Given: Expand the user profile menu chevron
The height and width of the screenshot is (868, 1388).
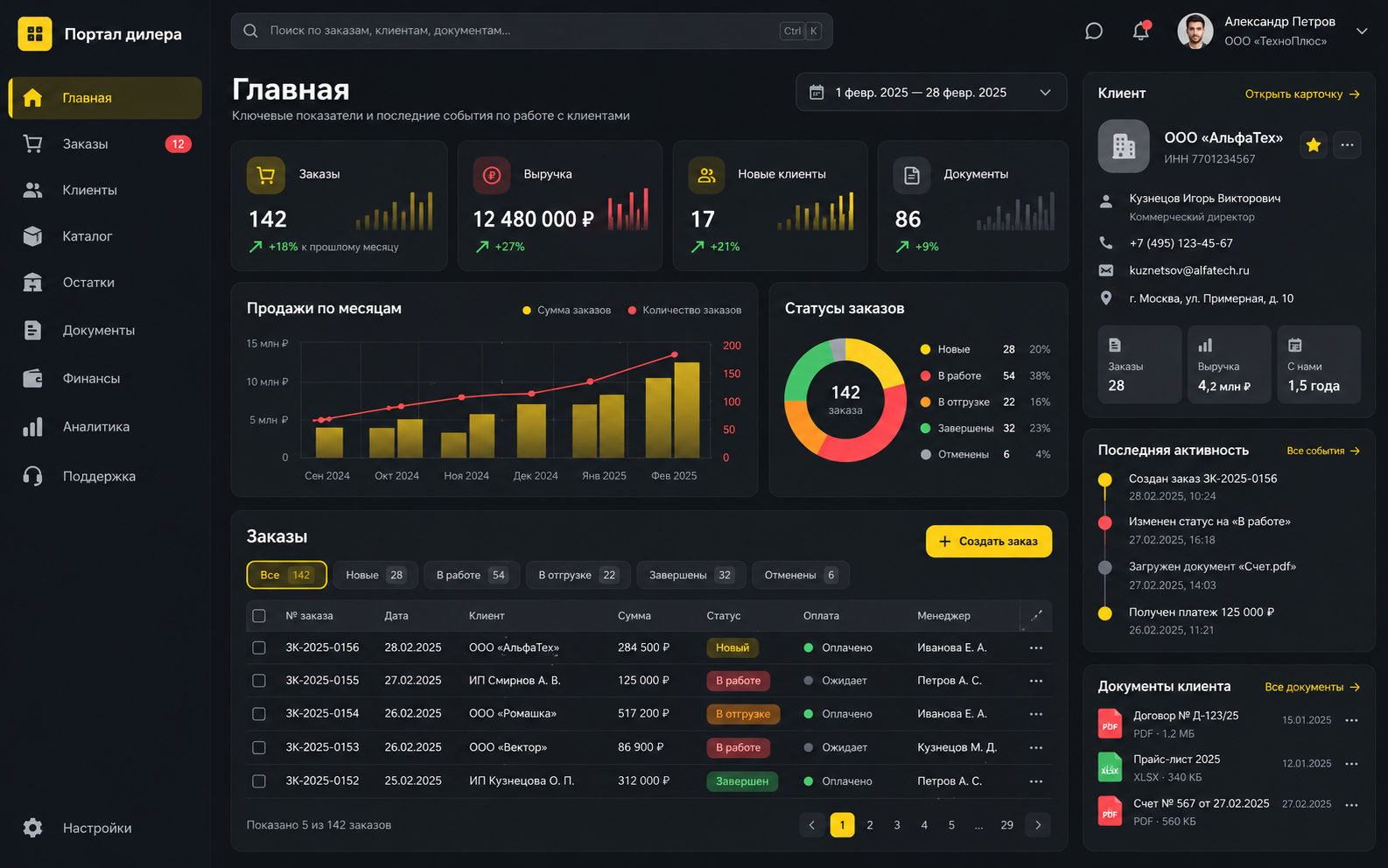Looking at the screenshot, I should tap(1362, 31).
